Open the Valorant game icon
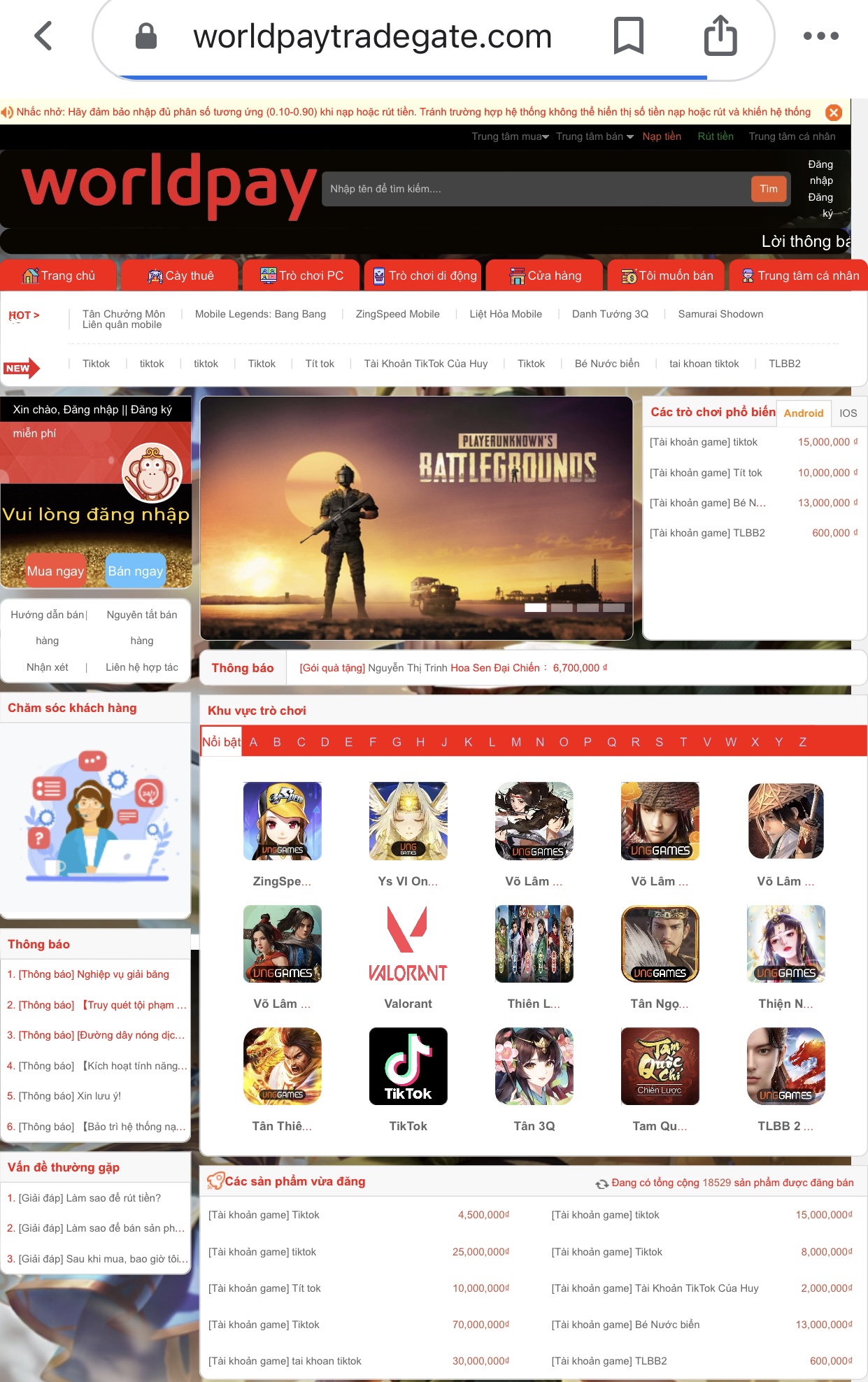868x1382 pixels. click(x=408, y=943)
